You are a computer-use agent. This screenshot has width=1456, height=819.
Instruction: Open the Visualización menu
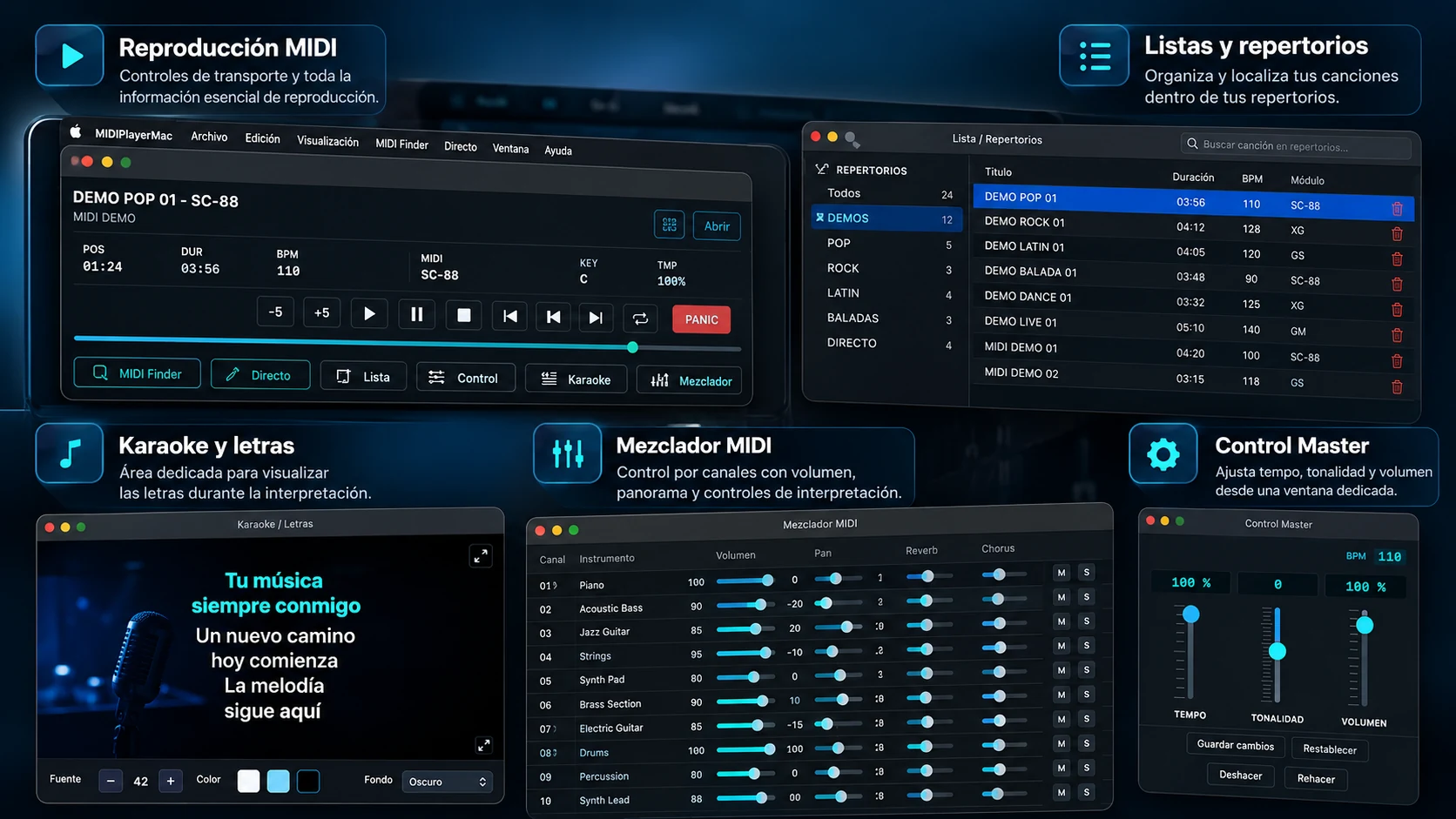click(327, 141)
